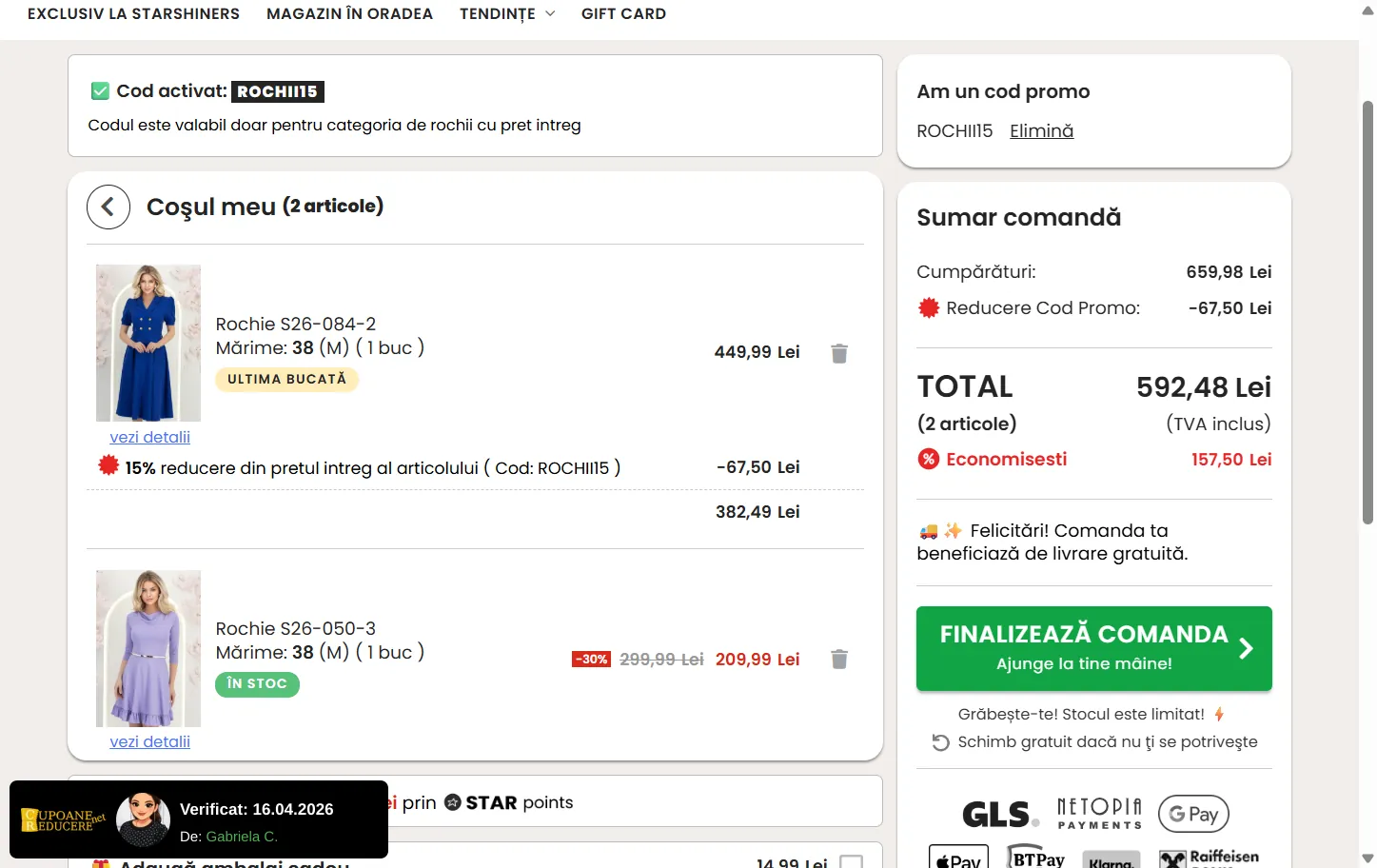Go back using the cart arrow button
The width and height of the screenshot is (1377, 868).
108,207
